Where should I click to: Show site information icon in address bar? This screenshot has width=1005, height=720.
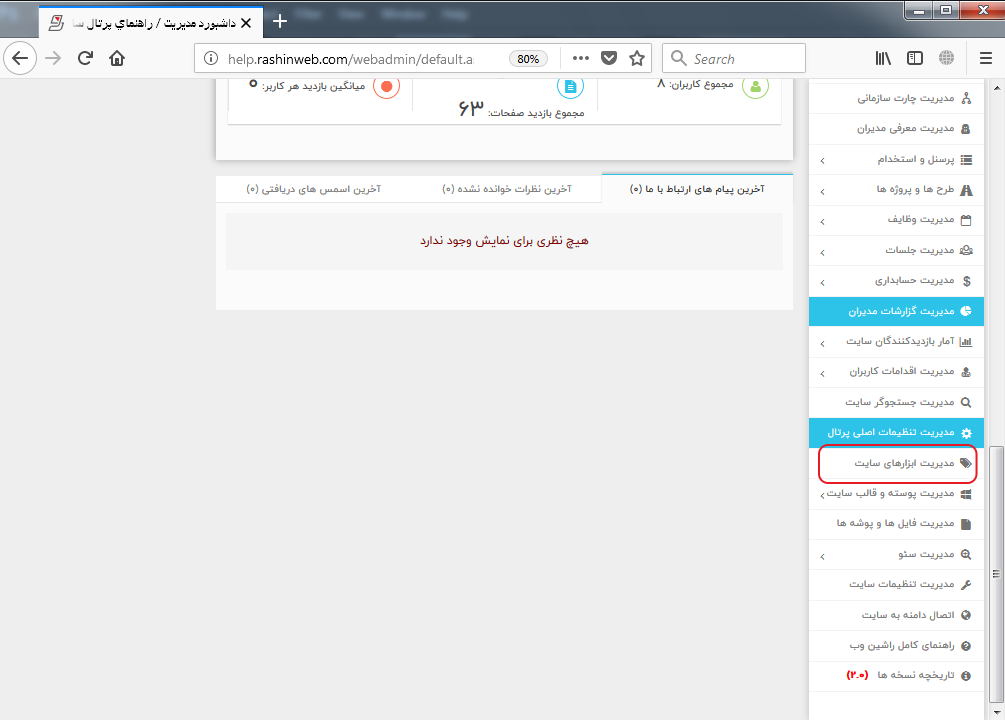(210, 58)
